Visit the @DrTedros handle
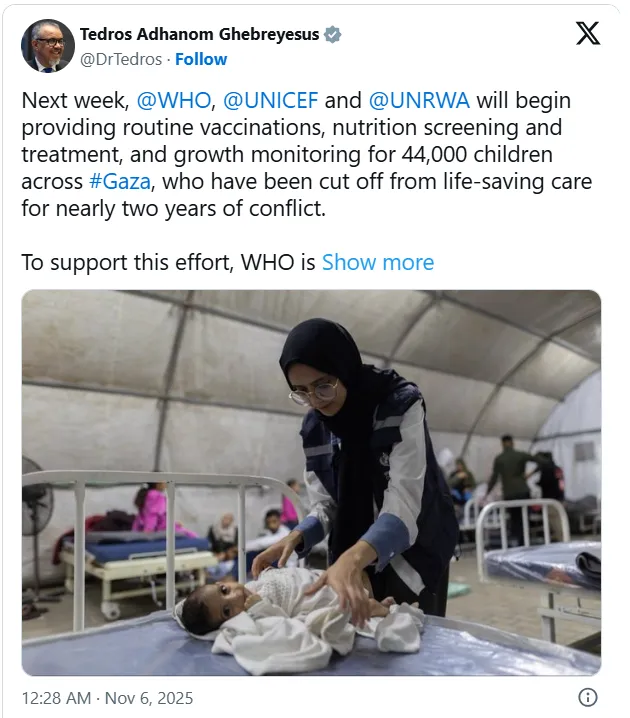 tap(121, 59)
